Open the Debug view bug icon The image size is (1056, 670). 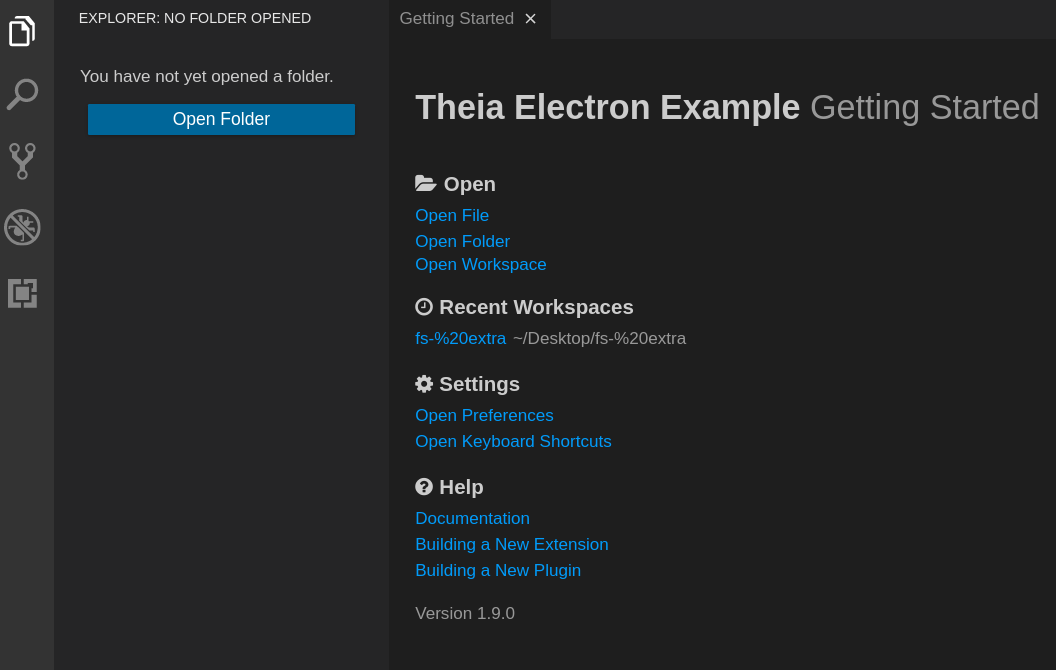point(22,227)
